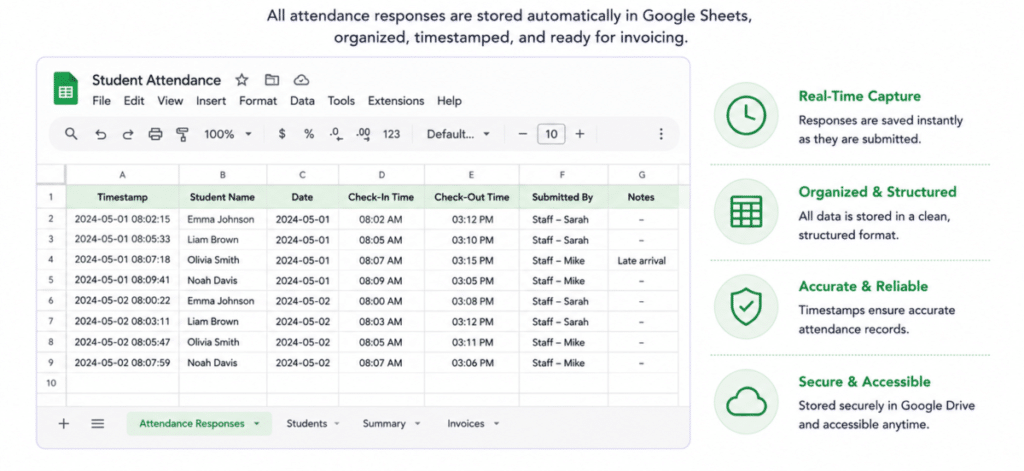The image size is (1024, 471).
Task: Click the Timestamp header cell
Action: (122, 197)
